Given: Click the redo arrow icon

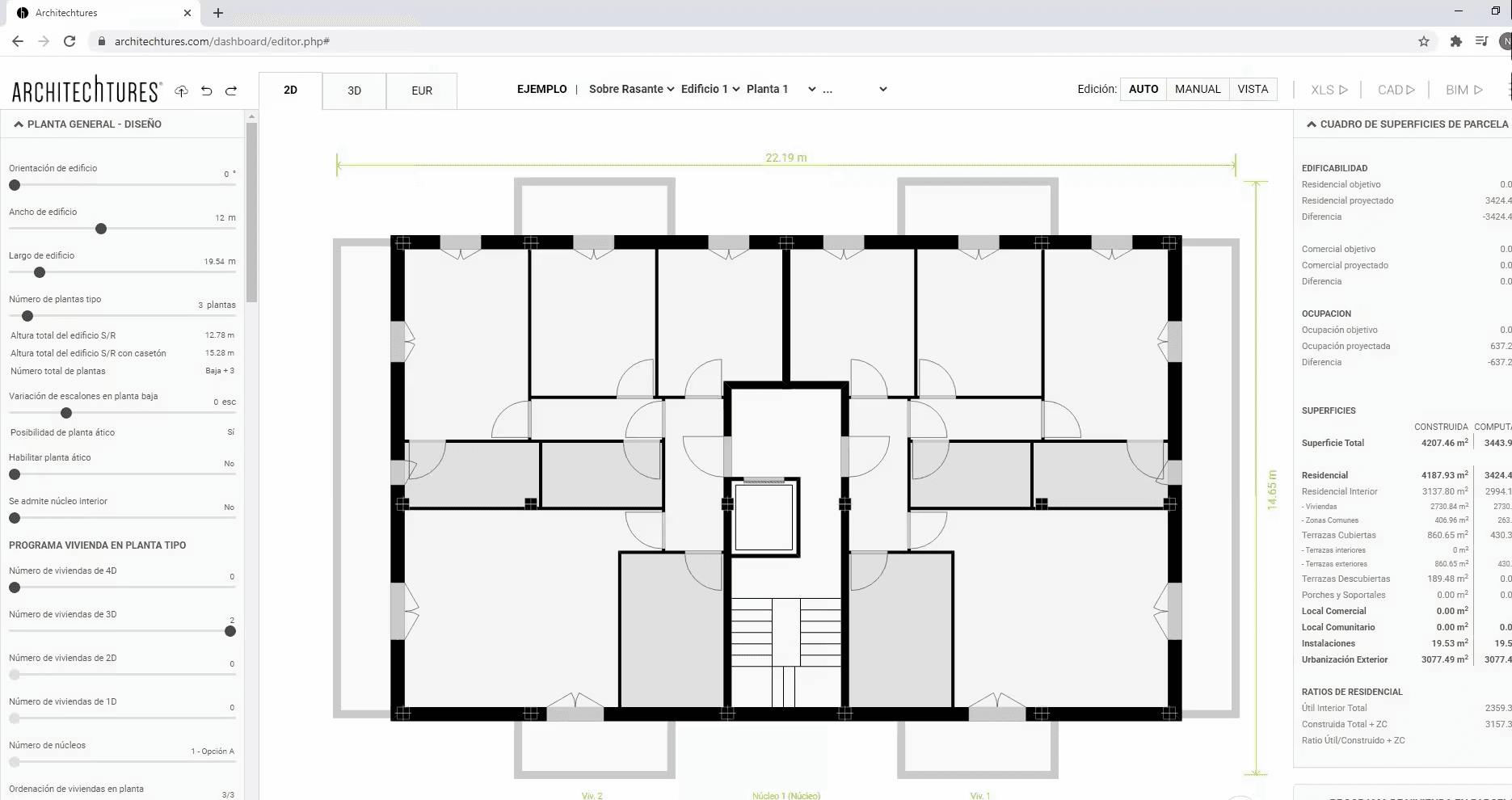Looking at the screenshot, I should [x=231, y=91].
